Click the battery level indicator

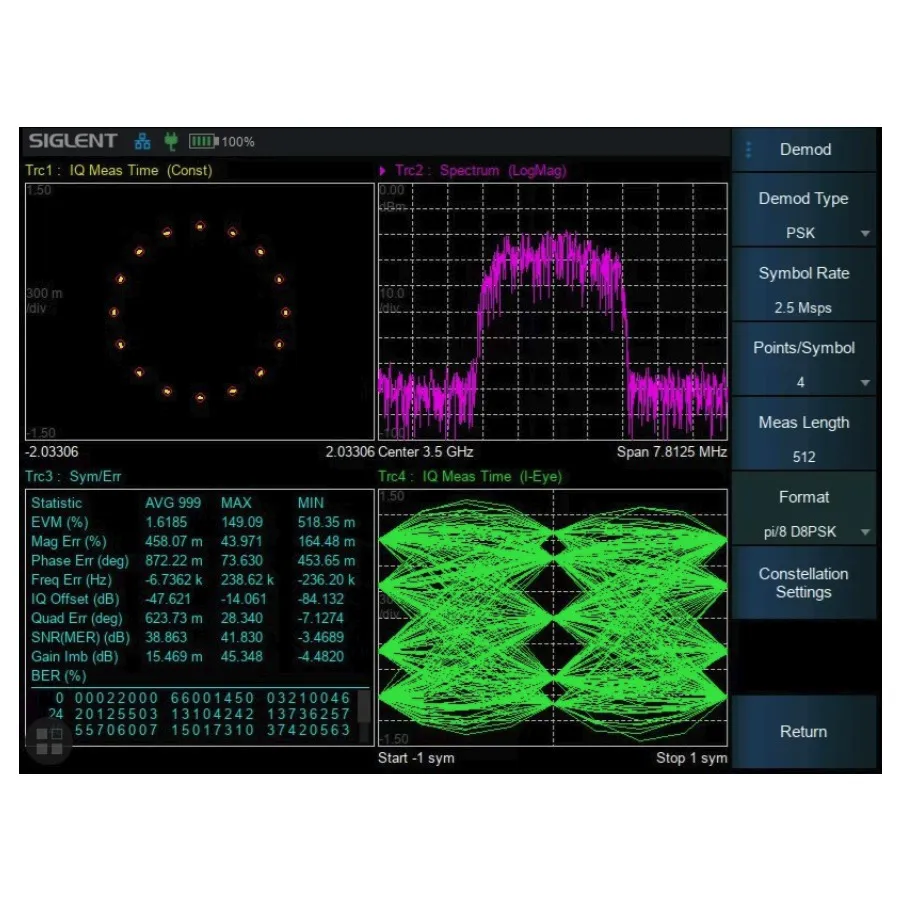point(205,141)
